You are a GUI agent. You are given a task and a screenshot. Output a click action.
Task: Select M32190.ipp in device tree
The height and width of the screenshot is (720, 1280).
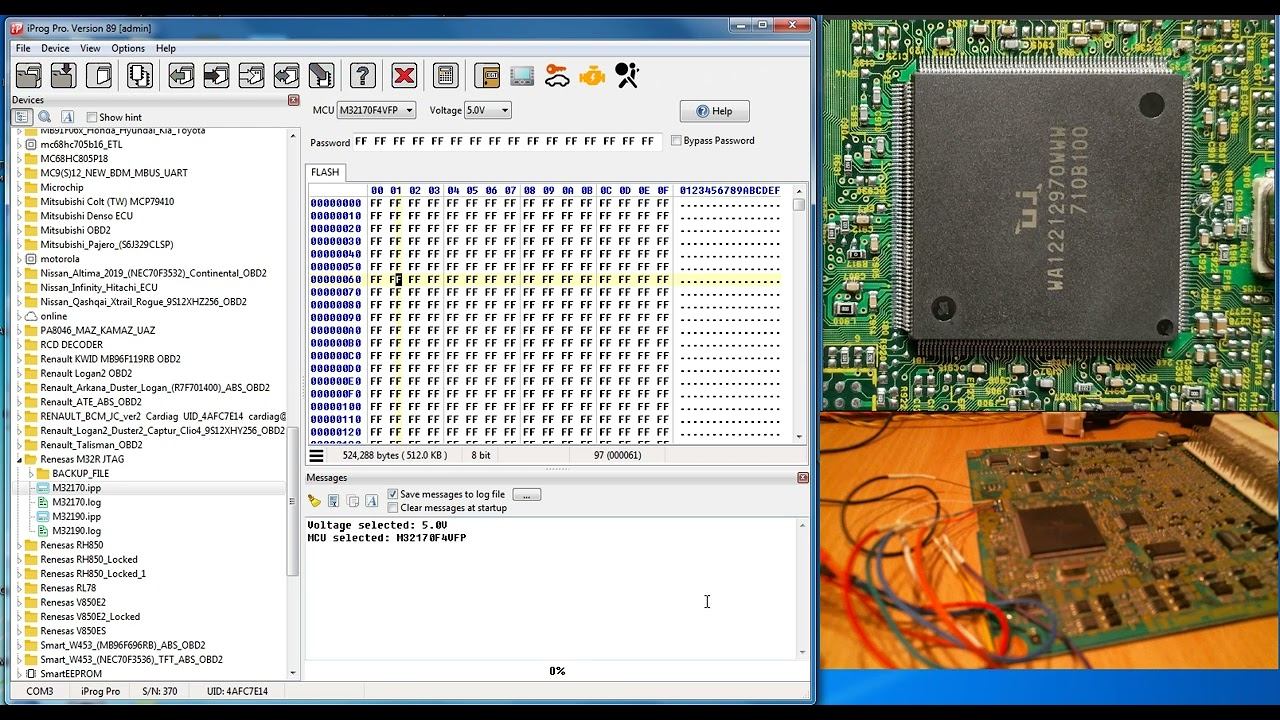tap(76, 516)
